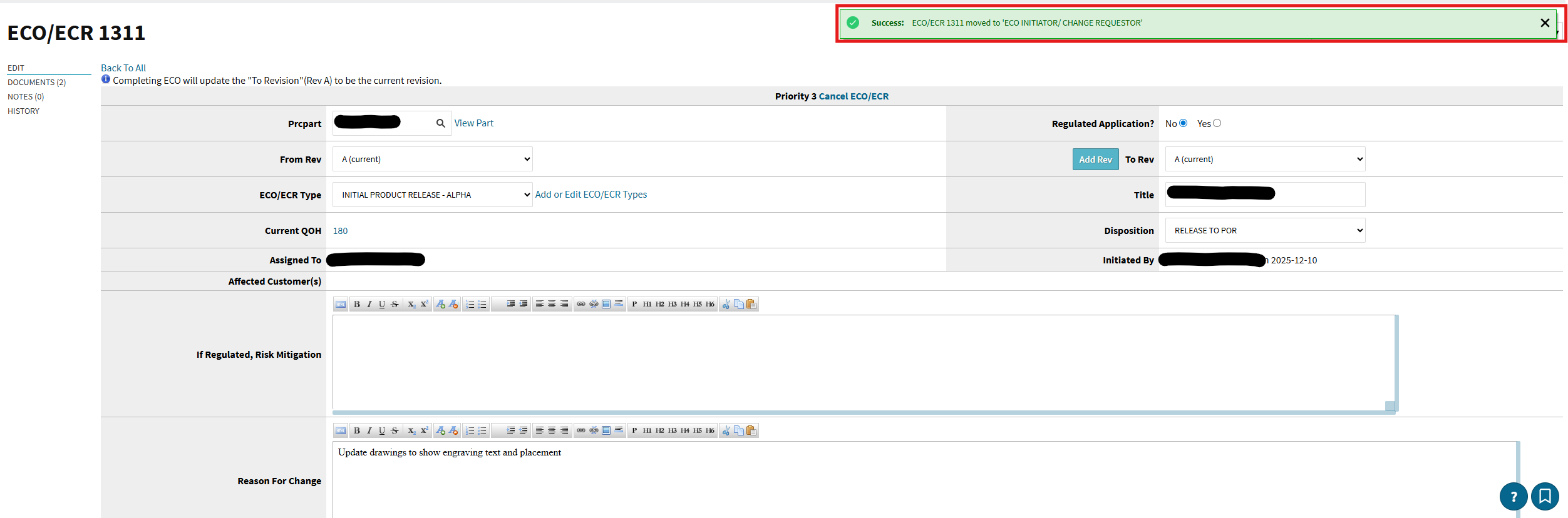Expand the ECO/ECR Type dropdown
Image resolution: width=1568 pixels, height=518 pixels.
(432, 195)
